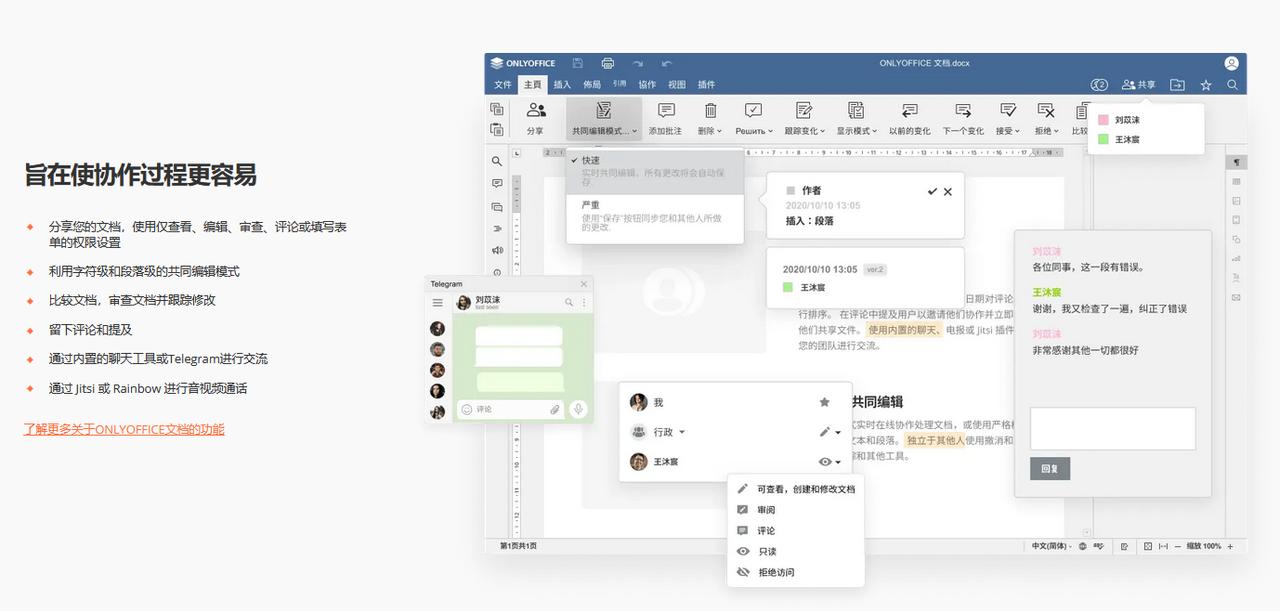Select the 只读 permission option
The height and width of the screenshot is (613, 1280).
(796, 552)
